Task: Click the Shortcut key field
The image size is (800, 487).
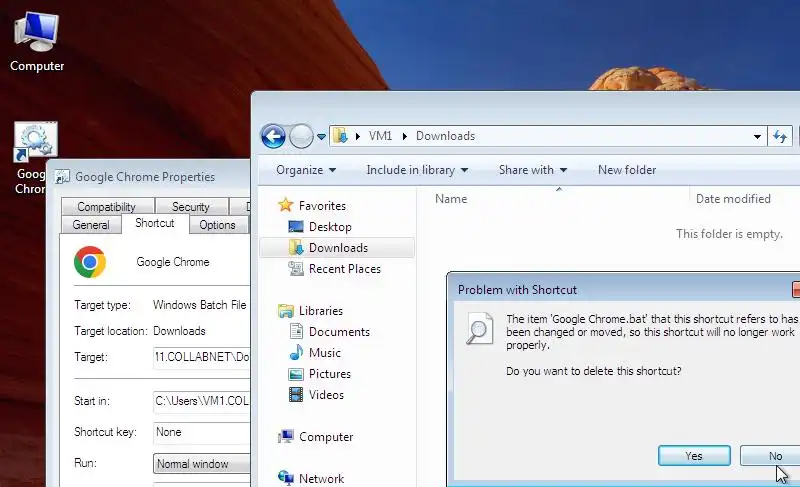Action: pyautogui.click(x=202, y=432)
